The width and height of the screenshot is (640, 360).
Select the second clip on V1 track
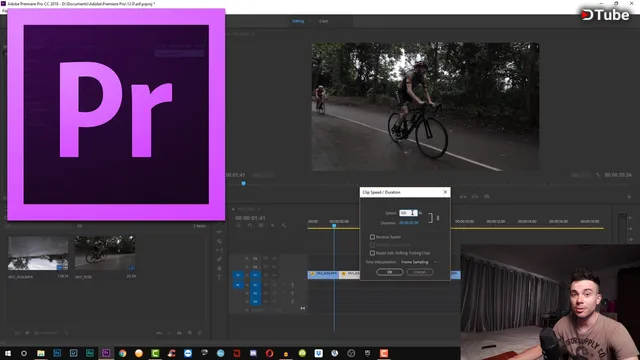click(349, 274)
